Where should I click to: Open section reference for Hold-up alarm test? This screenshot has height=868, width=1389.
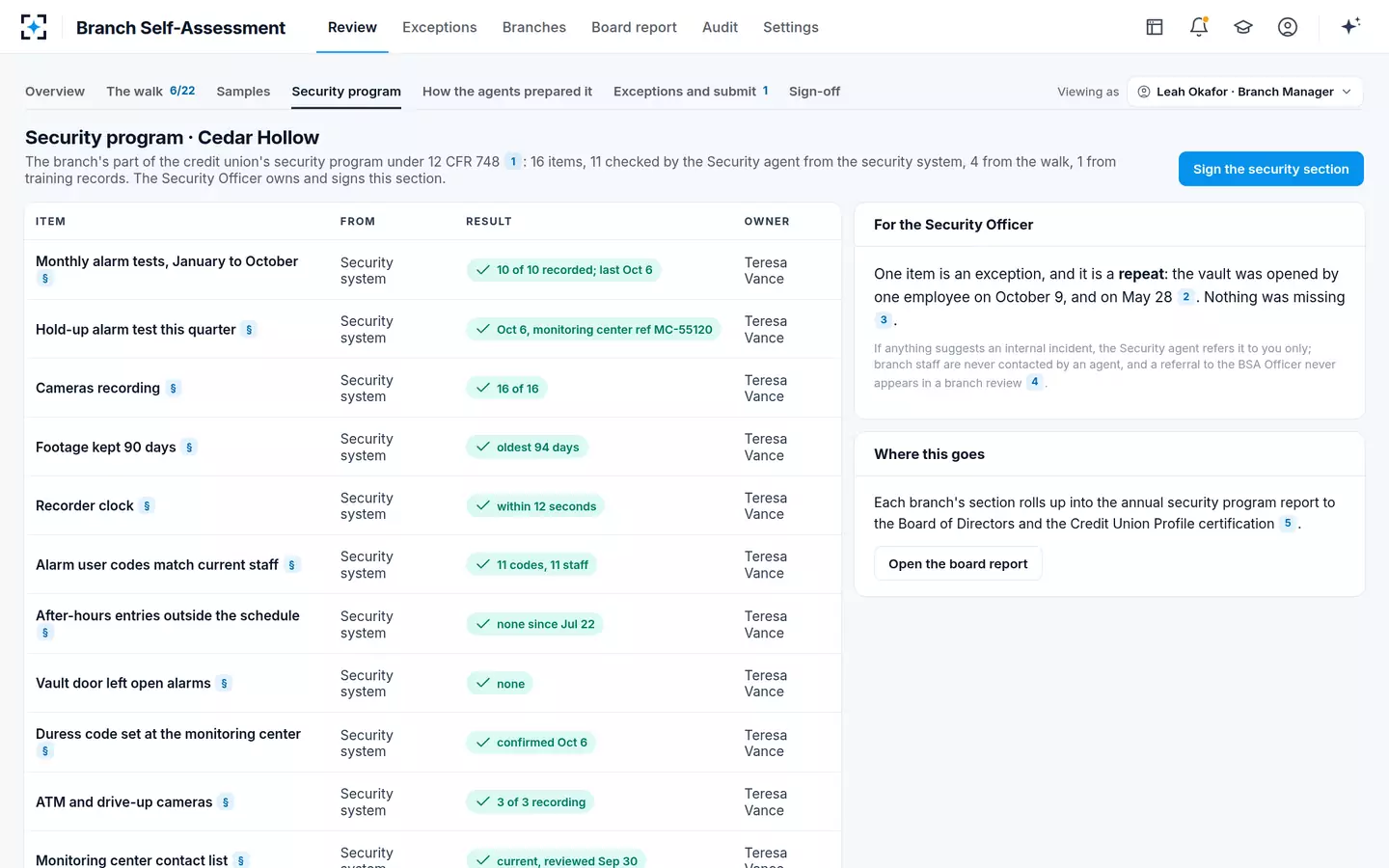point(249,330)
